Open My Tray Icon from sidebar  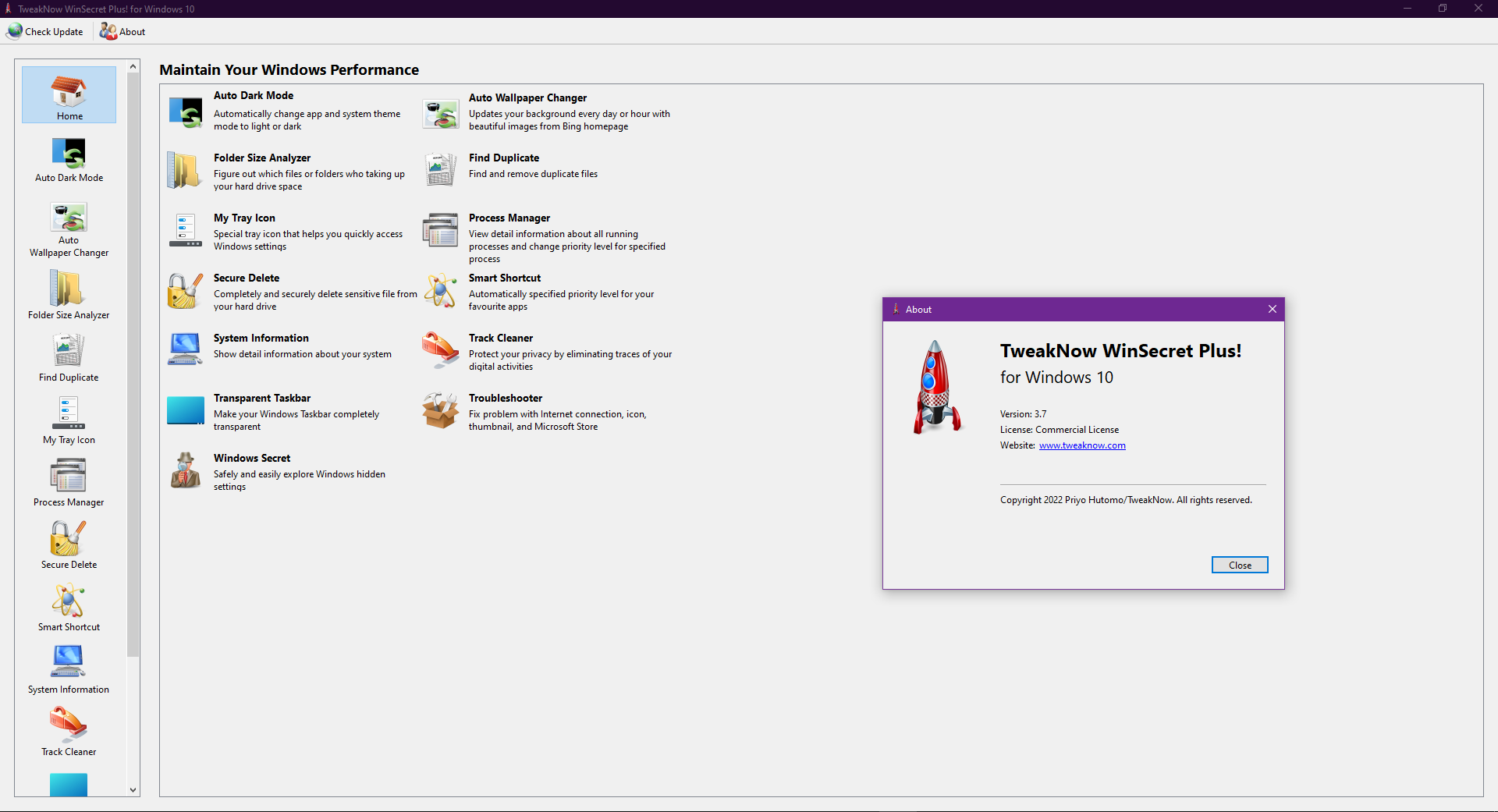point(69,420)
